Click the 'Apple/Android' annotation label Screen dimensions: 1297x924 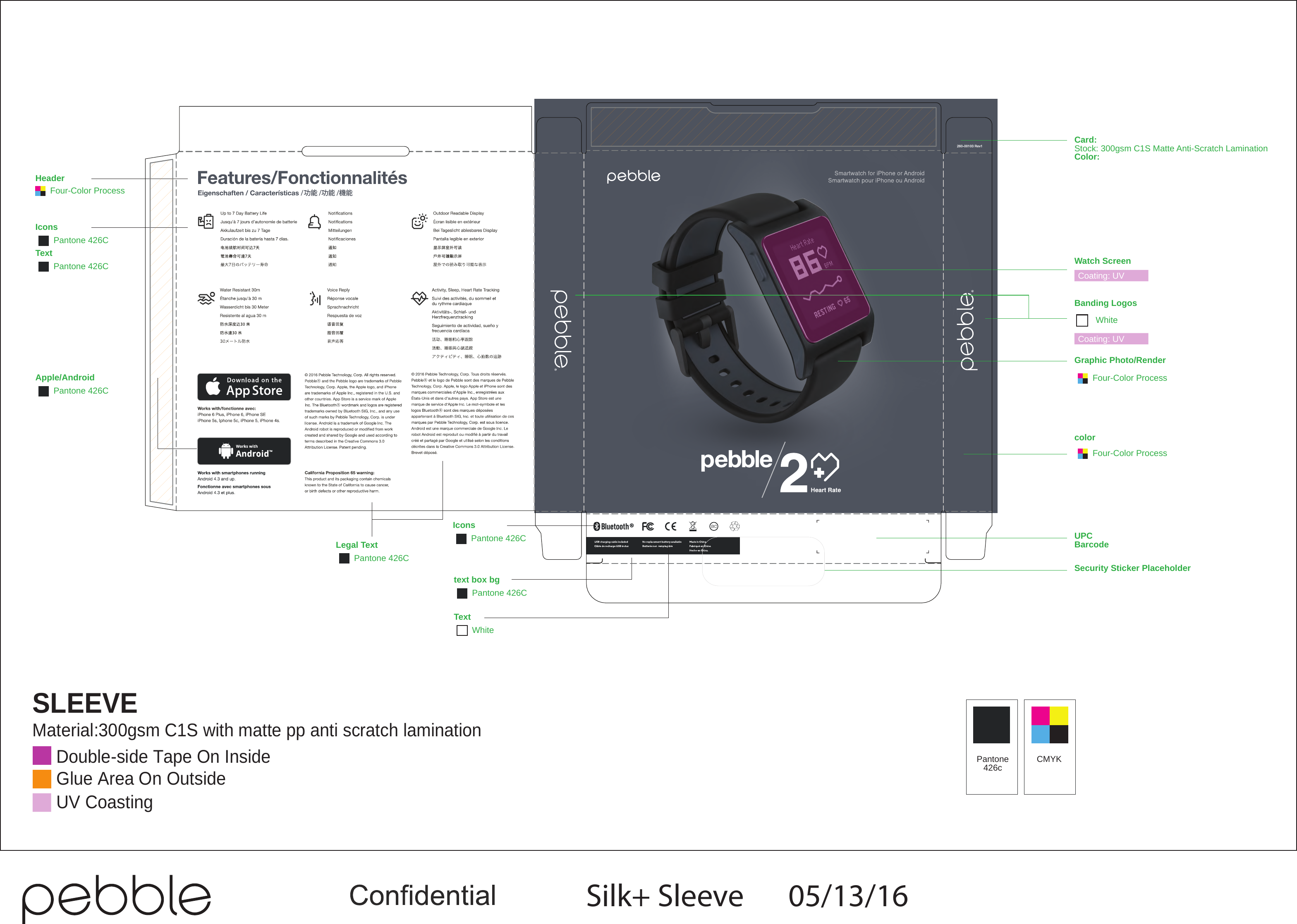(65, 378)
